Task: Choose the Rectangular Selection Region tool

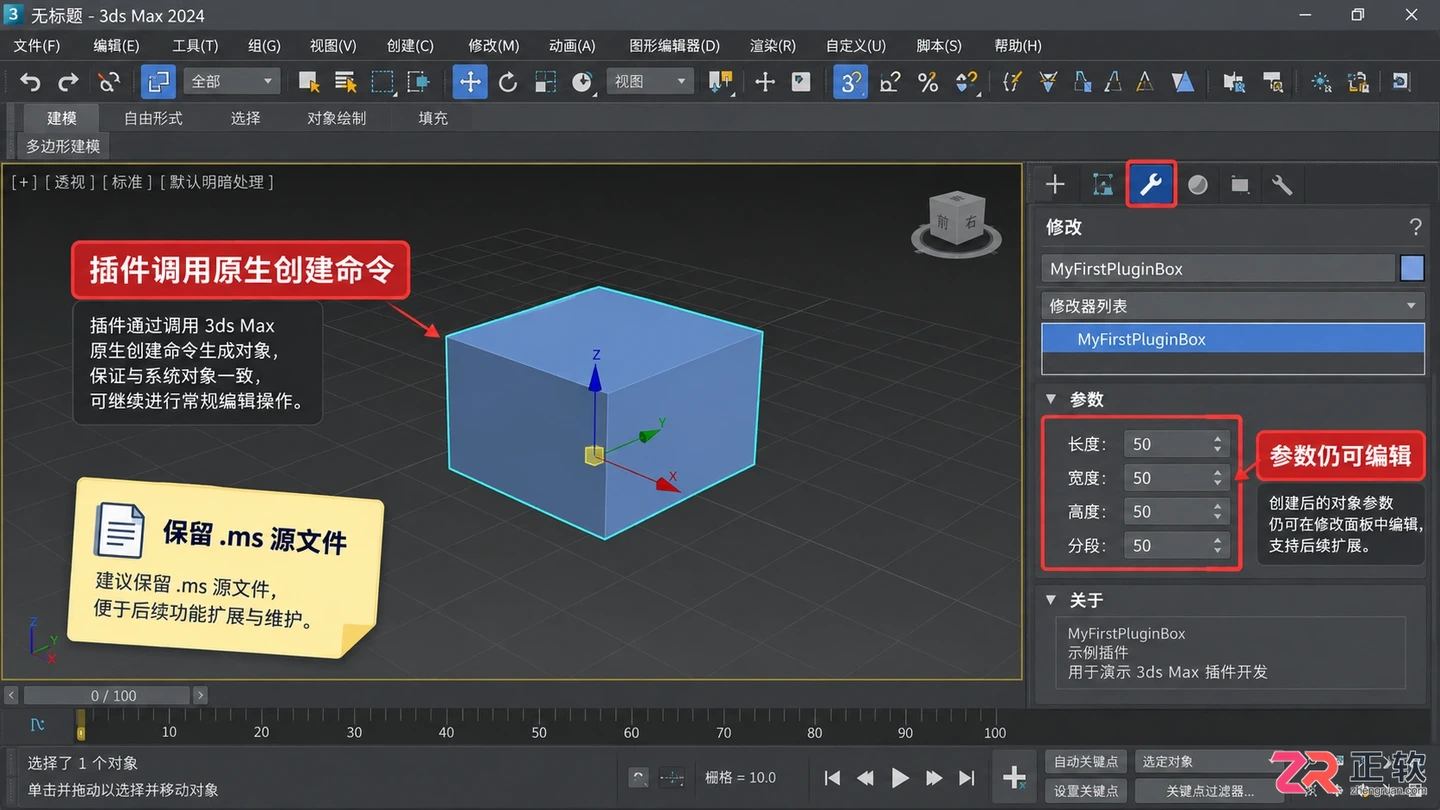Action: point(383,82)
